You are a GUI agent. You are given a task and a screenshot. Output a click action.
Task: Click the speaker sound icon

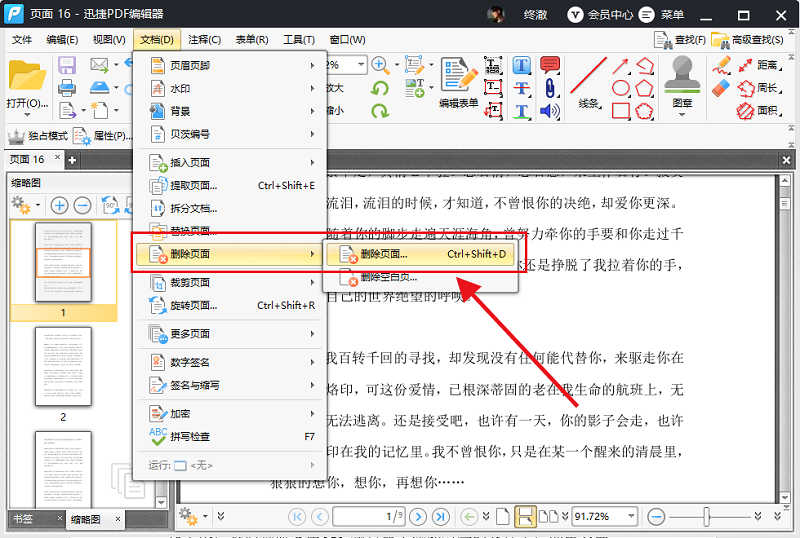[549, 111]
